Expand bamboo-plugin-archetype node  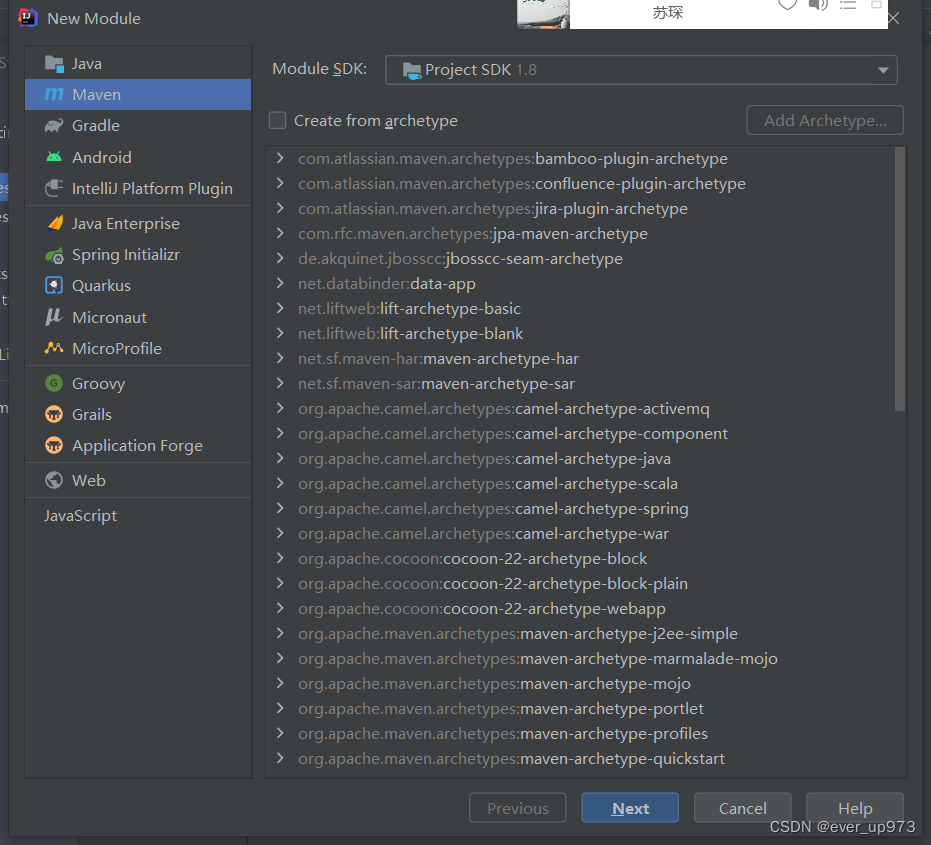pos(280,159)
